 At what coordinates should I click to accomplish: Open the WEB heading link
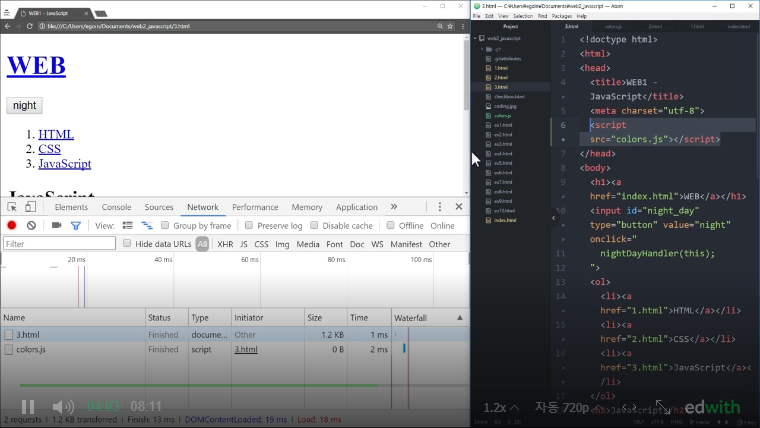point(36,65)
